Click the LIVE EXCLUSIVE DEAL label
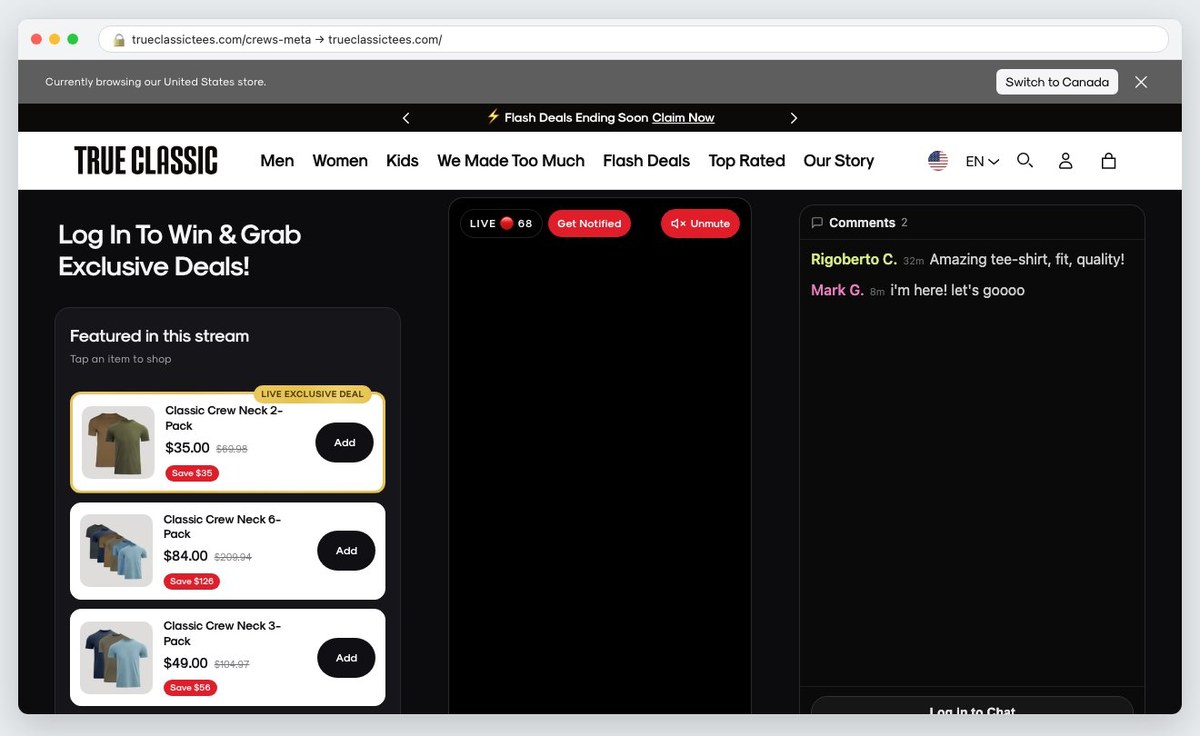The width and height of the screenshot is (1200, 736). tap(312, 394)
